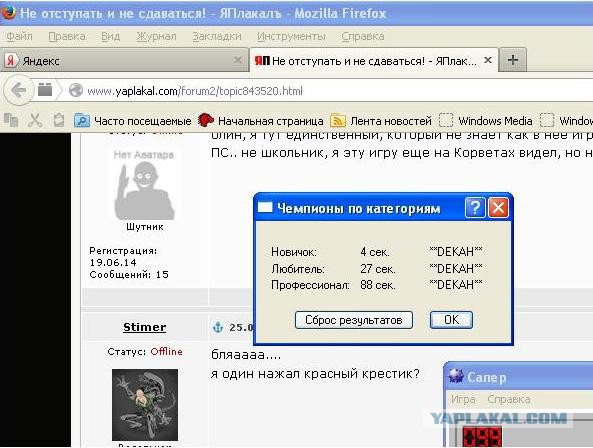Click the Любитель 27 сек. record row
593x448 pixels.
(x=377, y=268)
